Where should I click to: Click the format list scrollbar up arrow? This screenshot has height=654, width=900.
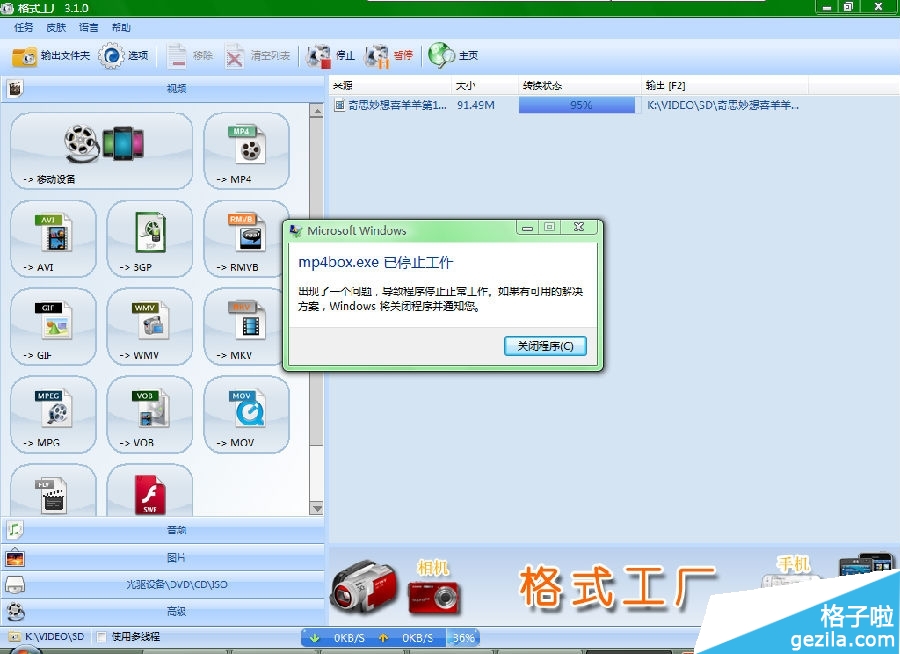pyautogui.click(x=316, y=110)
